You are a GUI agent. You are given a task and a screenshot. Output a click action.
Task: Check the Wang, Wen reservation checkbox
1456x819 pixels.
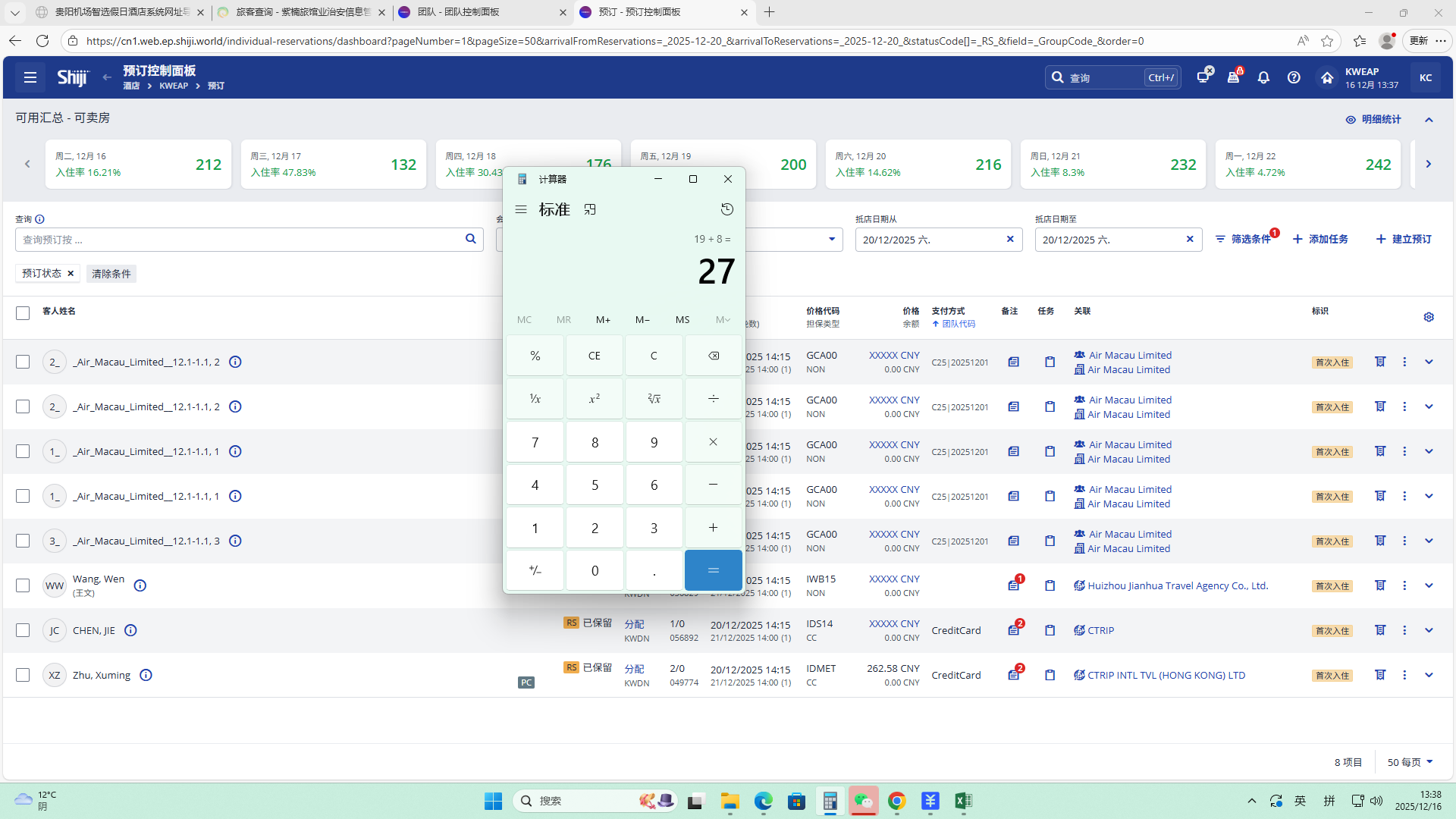pos(23,585)
